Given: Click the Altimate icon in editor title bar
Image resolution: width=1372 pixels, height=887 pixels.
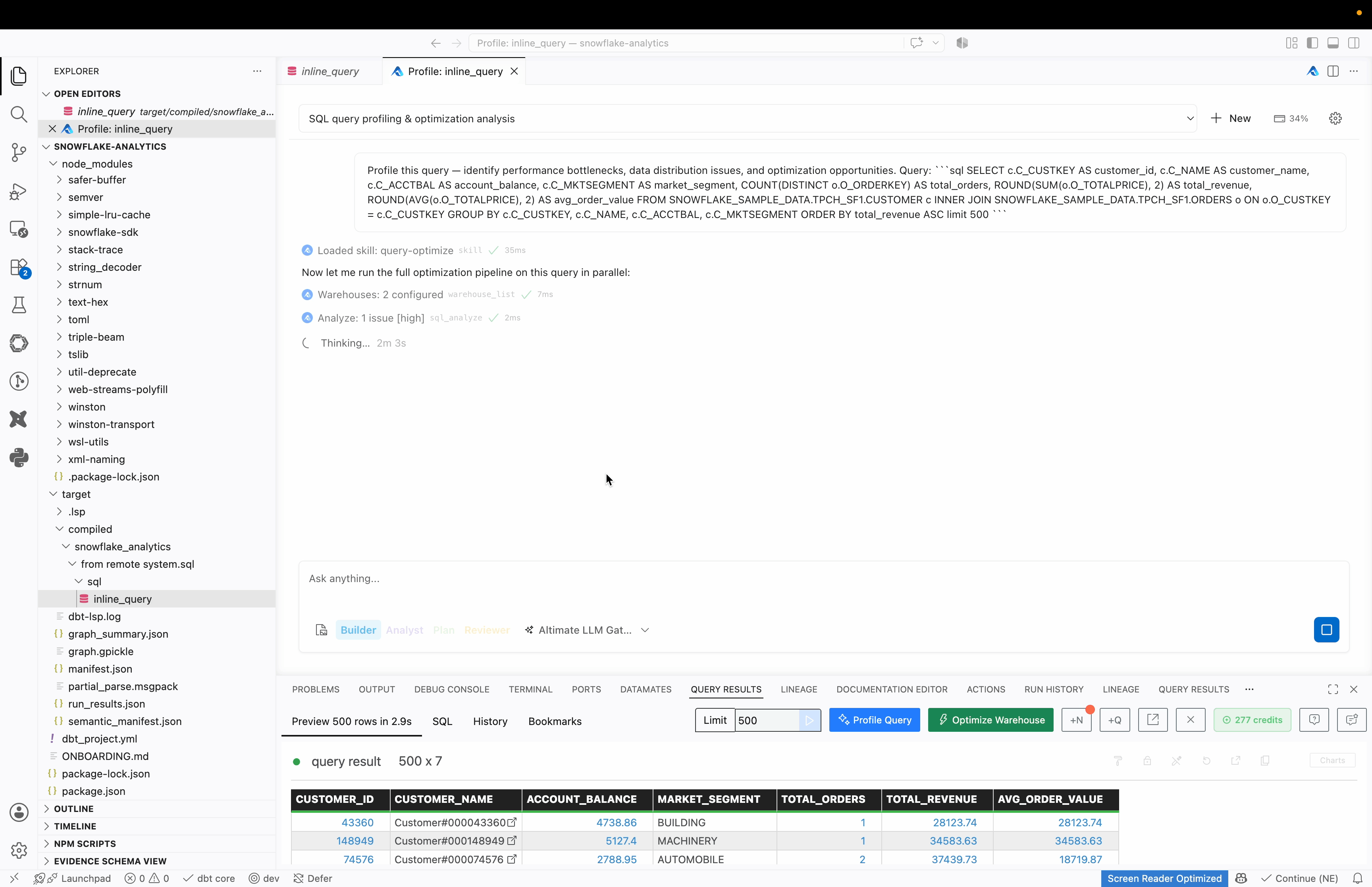Looking at the screenshot, I should point(1313,71).
